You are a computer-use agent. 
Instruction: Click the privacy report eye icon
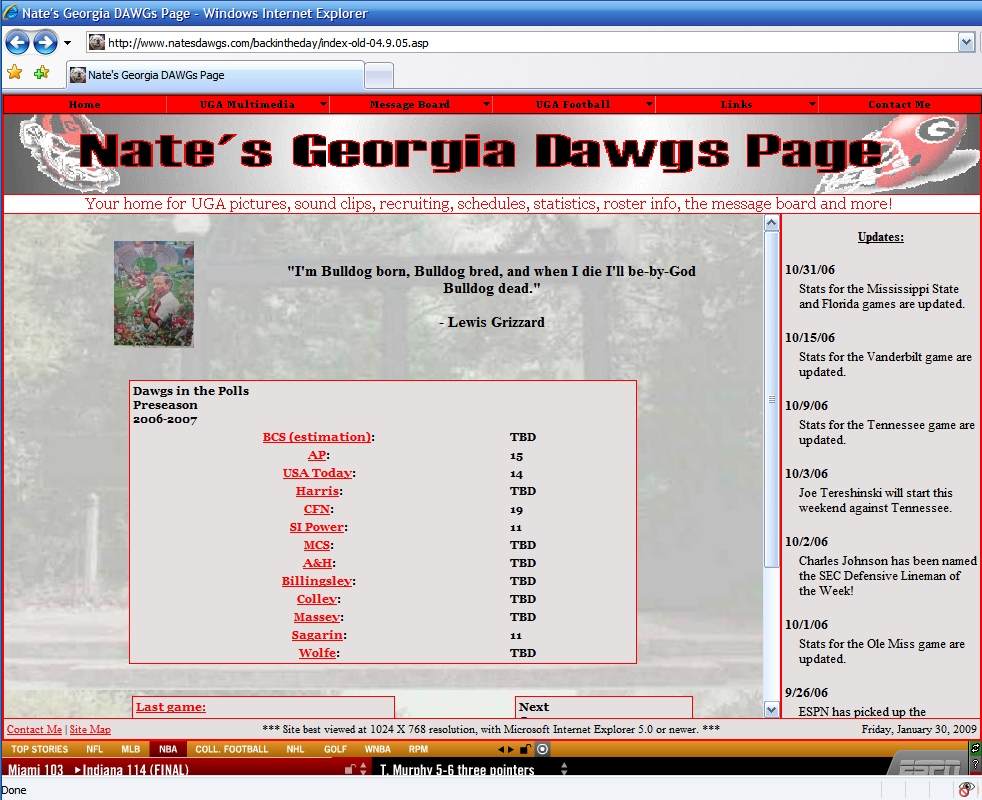click(x=966, y=789)
